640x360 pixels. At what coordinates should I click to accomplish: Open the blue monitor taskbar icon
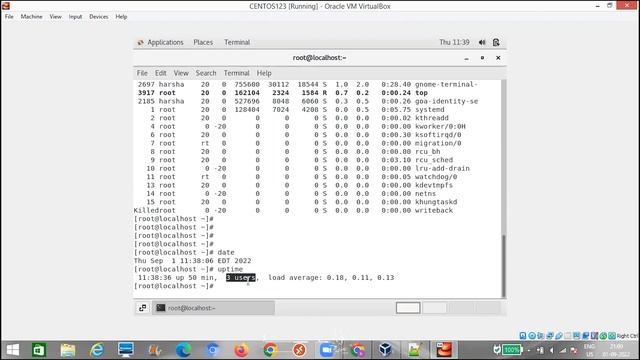[125, 350]
